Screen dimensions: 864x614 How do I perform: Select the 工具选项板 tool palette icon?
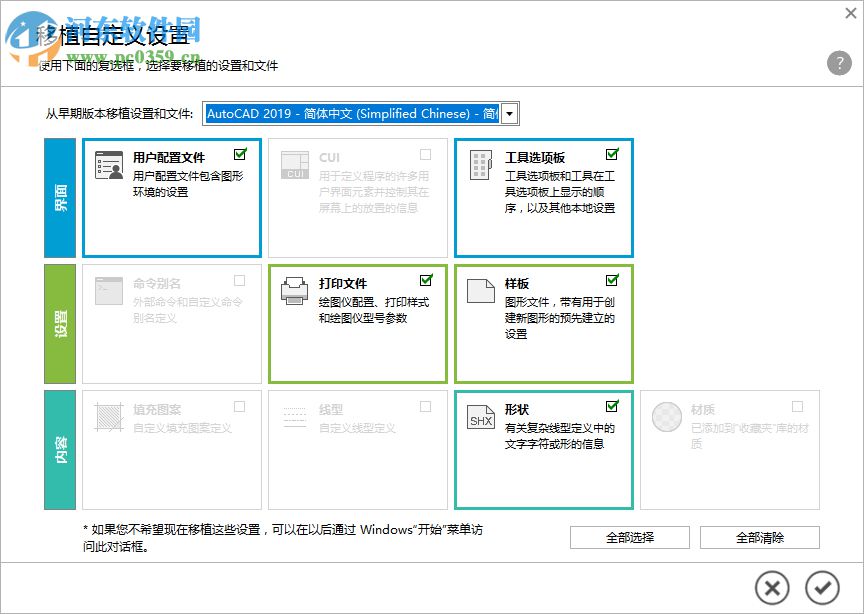479,163
